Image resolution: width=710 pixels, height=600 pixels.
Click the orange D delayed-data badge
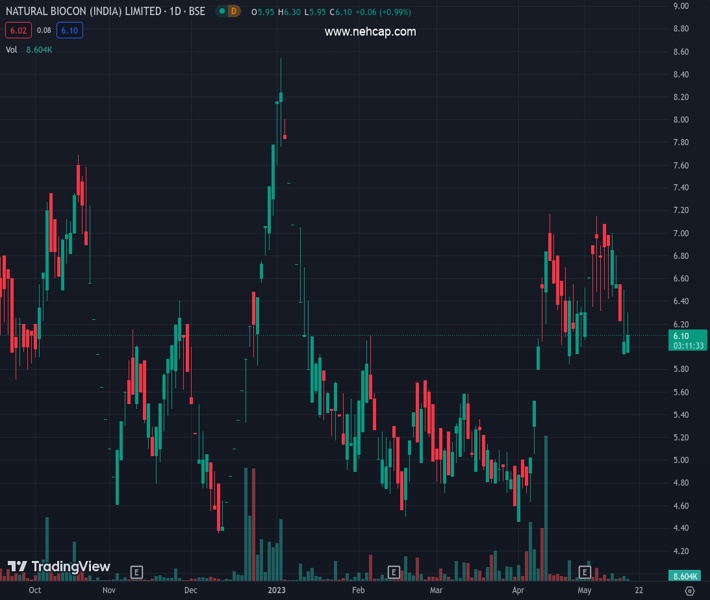click(234, 11)
